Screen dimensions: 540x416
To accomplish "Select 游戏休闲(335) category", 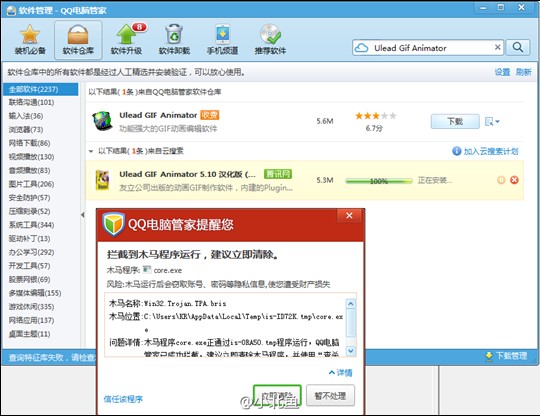I will [x=31, y=306].
